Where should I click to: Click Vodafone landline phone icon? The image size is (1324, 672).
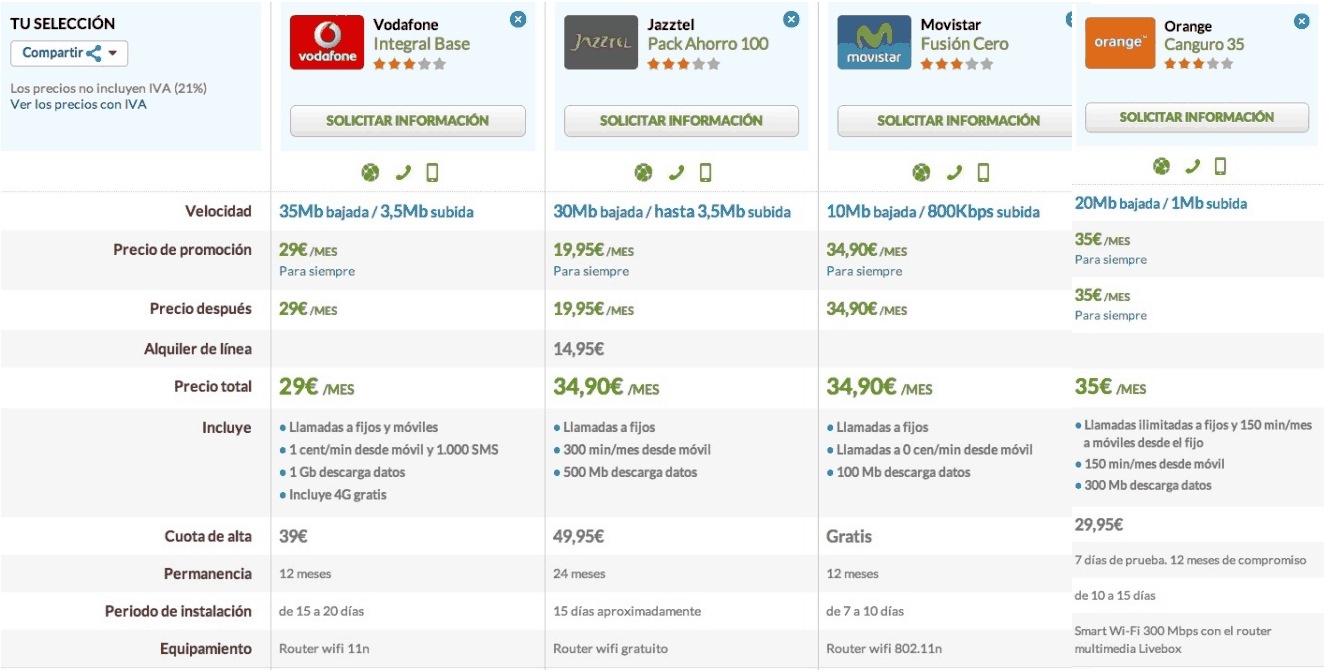403,173
